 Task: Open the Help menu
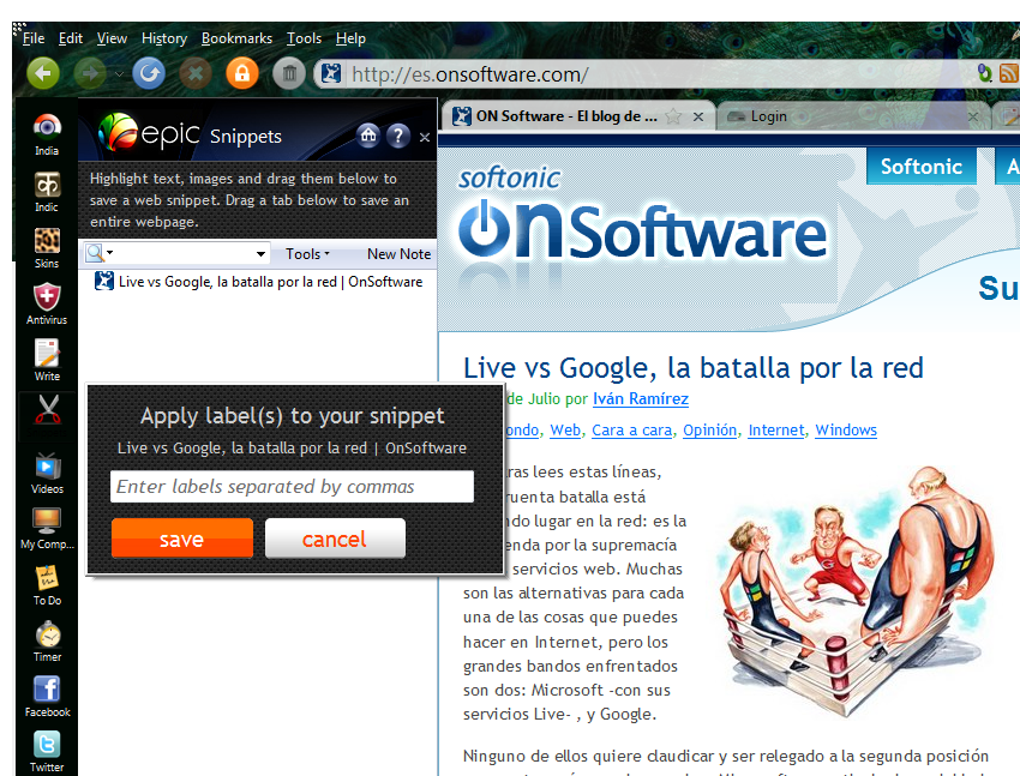(351, 38)
